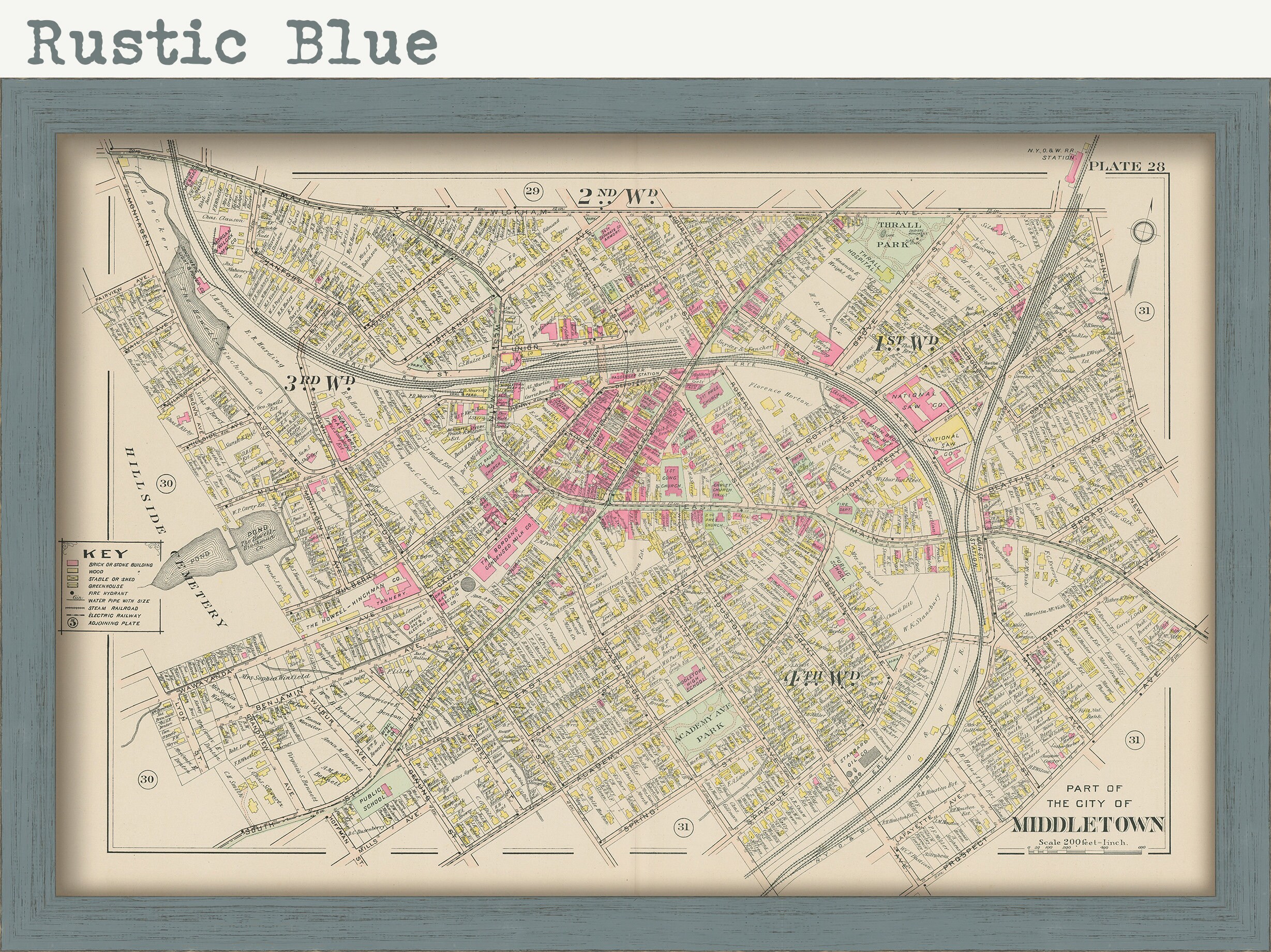Click the 'Rustic Blue' frame title
1271x952 pixels.
(x=232, y=42)
